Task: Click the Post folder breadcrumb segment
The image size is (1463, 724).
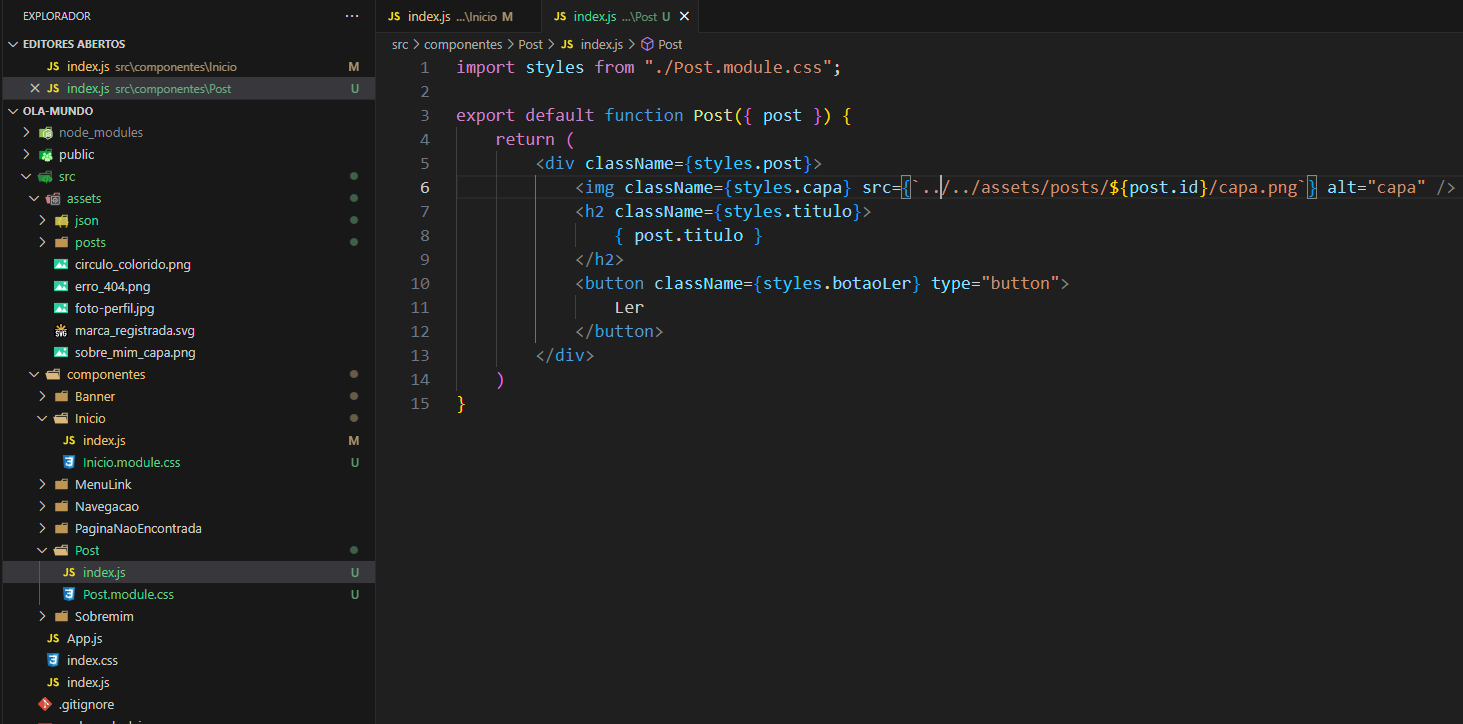Action: click(x=530, y=44)
